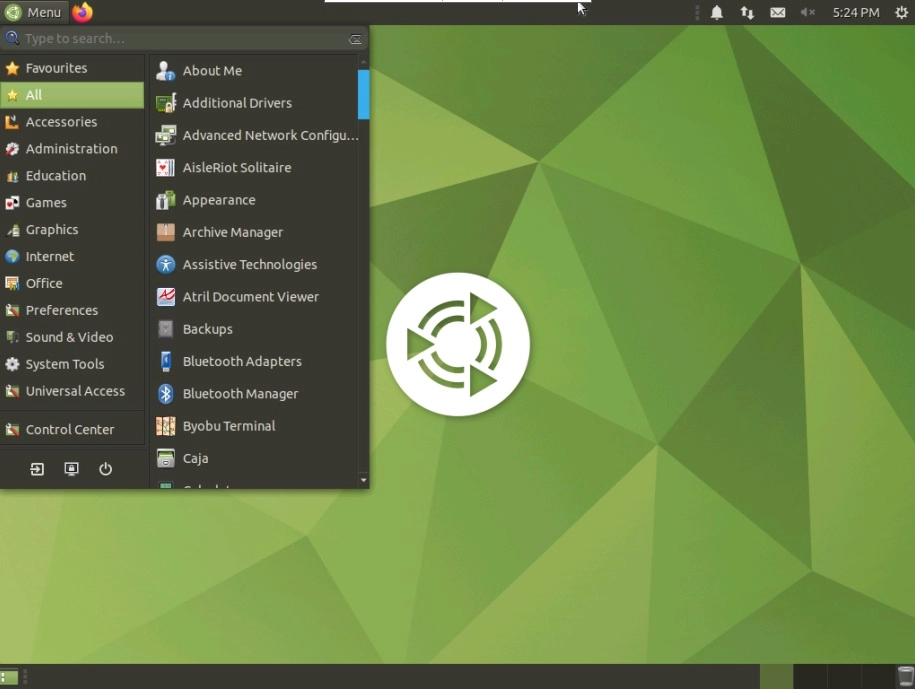Open the Trash icon in bottom panel
Viewport: 915px width, 689px height.
[x=905, y=677]
